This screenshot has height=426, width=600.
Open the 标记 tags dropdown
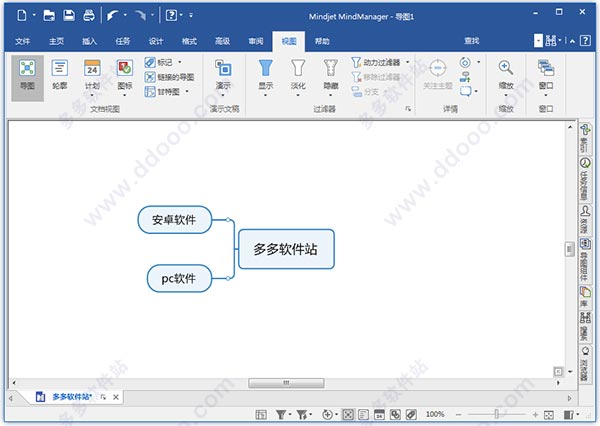point(180,62)
